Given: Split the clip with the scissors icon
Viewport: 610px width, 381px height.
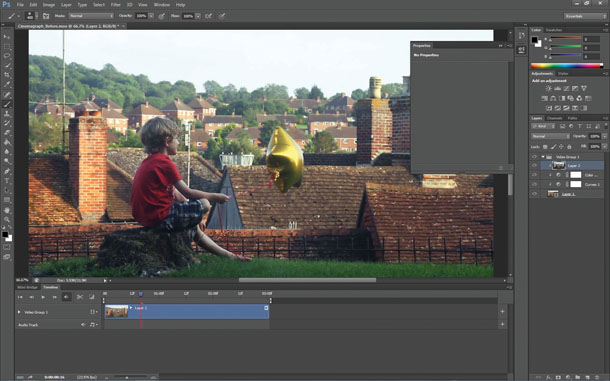Looking at the screenshot, I should [x=80, y=297].
